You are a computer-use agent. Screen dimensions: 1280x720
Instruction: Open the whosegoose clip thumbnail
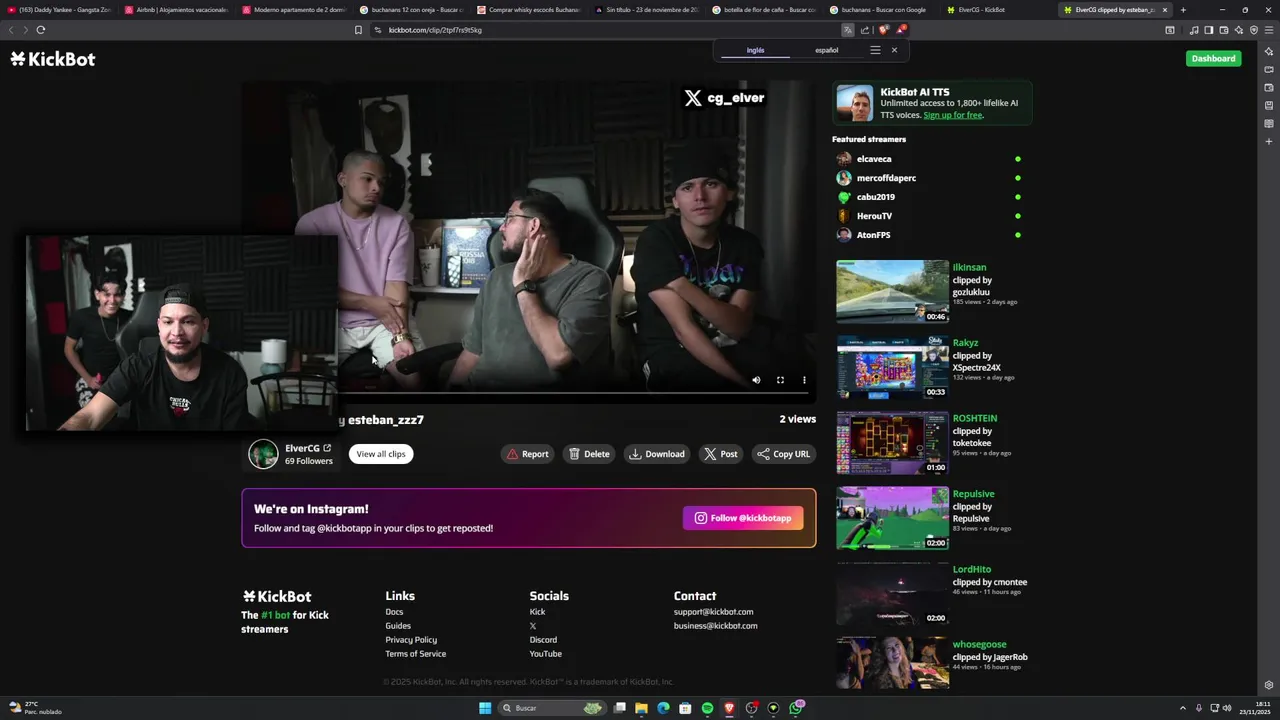click(892, 663)
